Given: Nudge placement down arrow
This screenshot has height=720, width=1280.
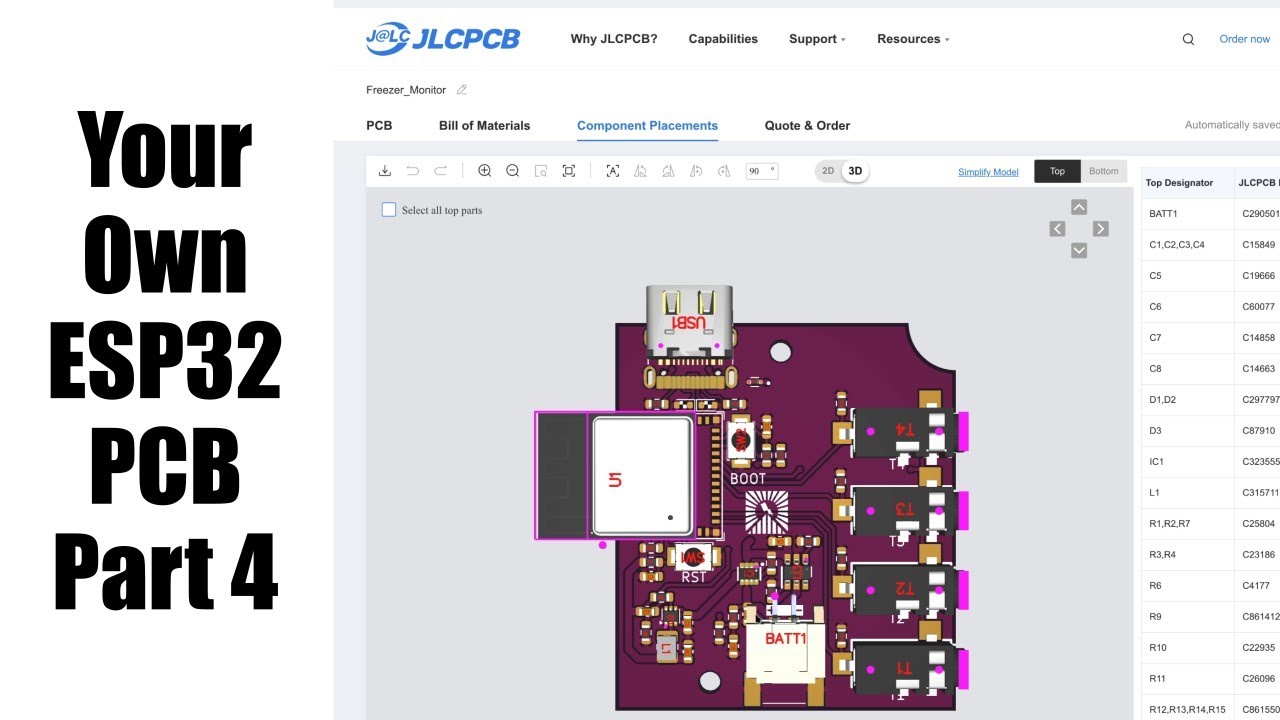Looking at the screenshot, I should (x=1079, y=251).
